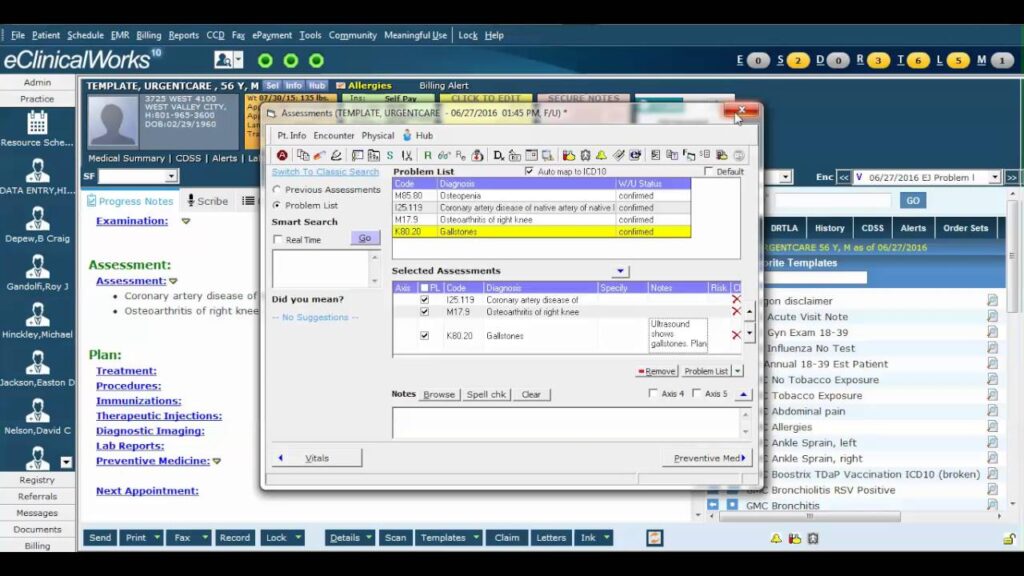Open Templates button dropdown arrow
This screenshot has height=576, width=1024.
[476, 537]
